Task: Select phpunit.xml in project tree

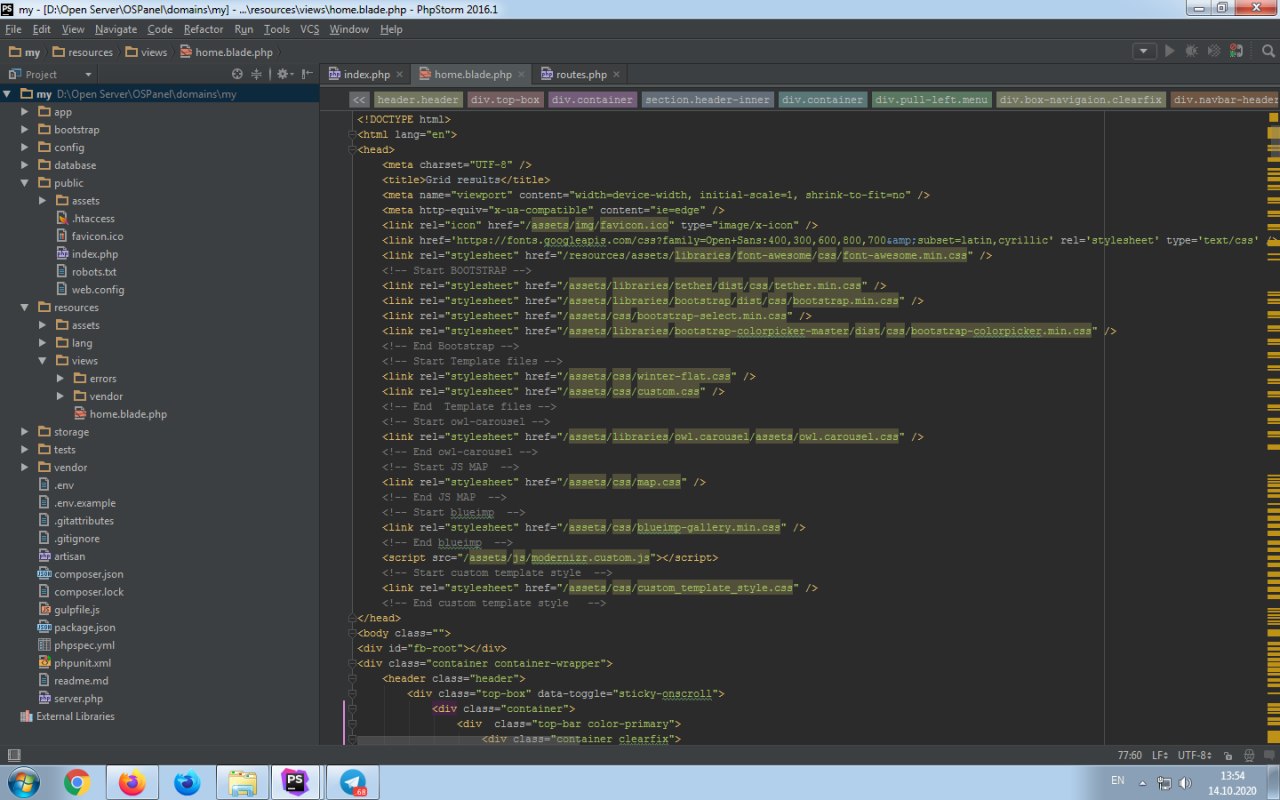Action: tap(74, 663)
